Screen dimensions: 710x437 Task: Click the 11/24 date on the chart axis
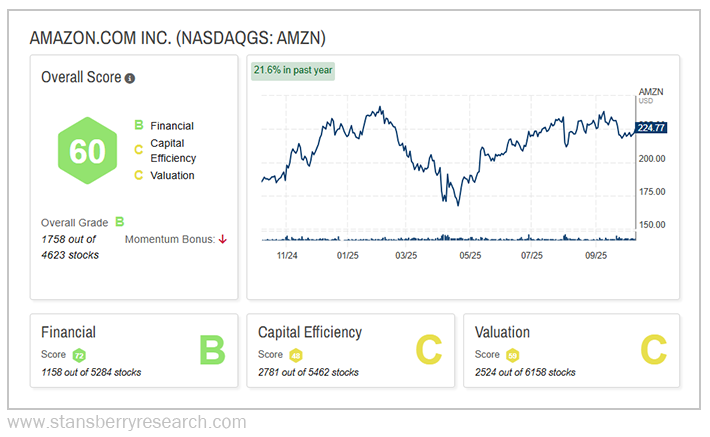(x=287, y=255)
